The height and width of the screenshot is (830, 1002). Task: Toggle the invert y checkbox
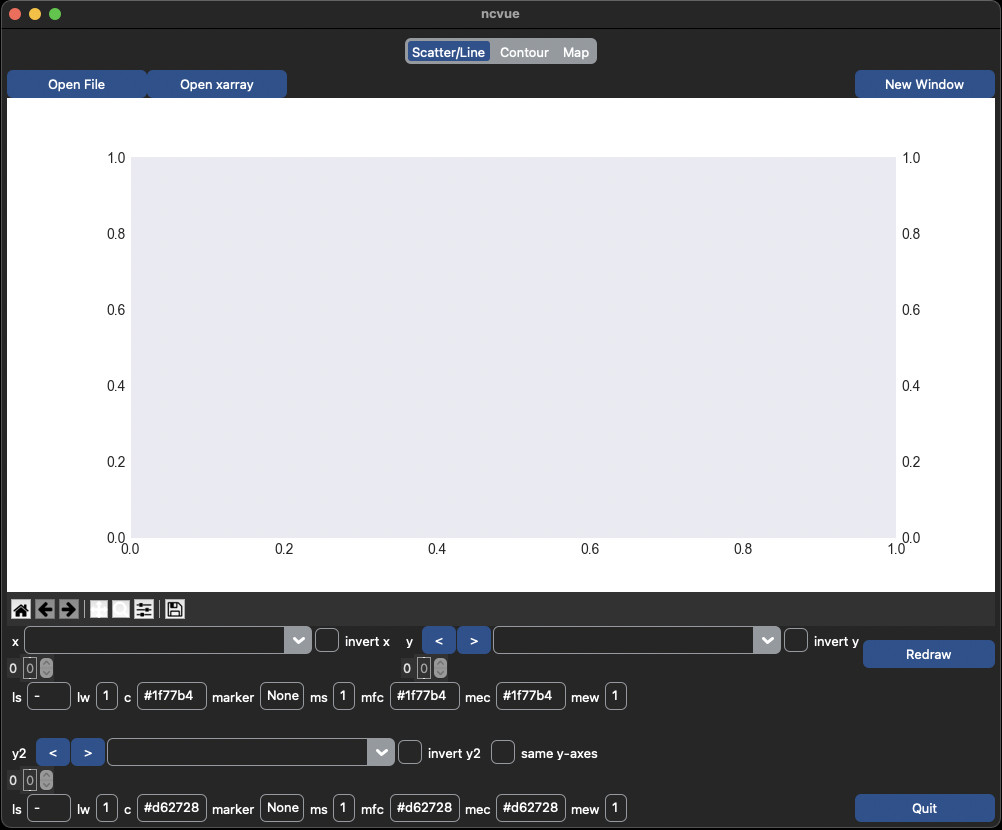(x=796, y=640)
